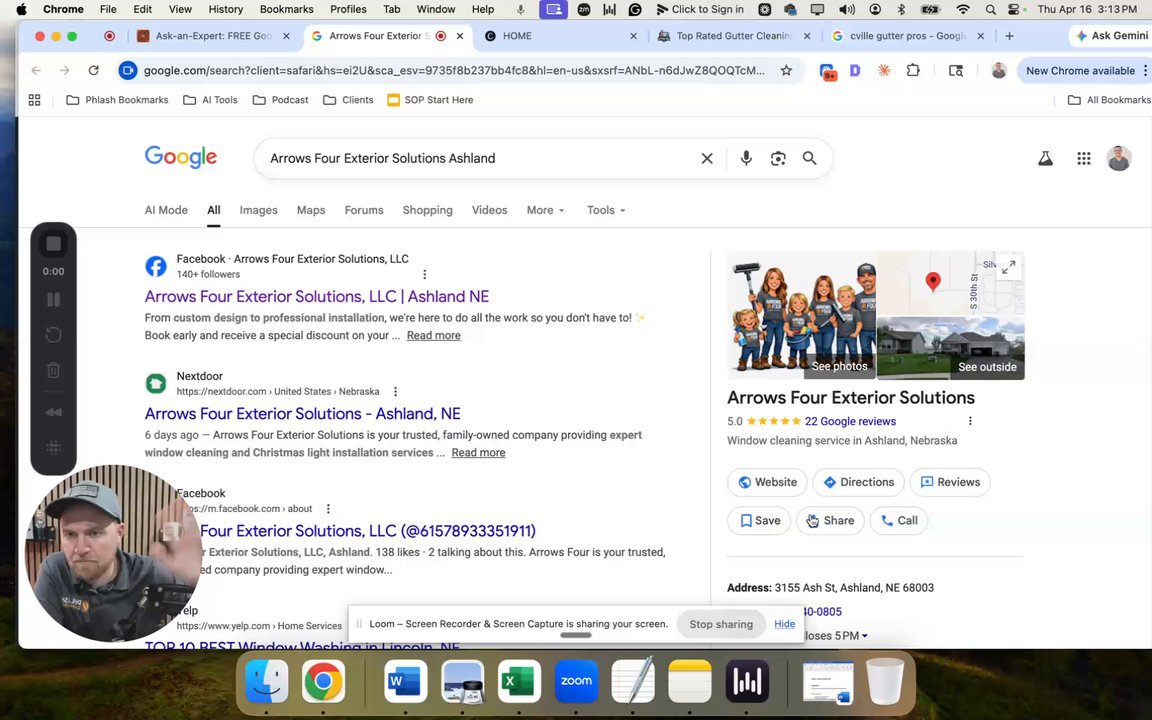
Task: Click inside the Google search input field
Action: 478,158
